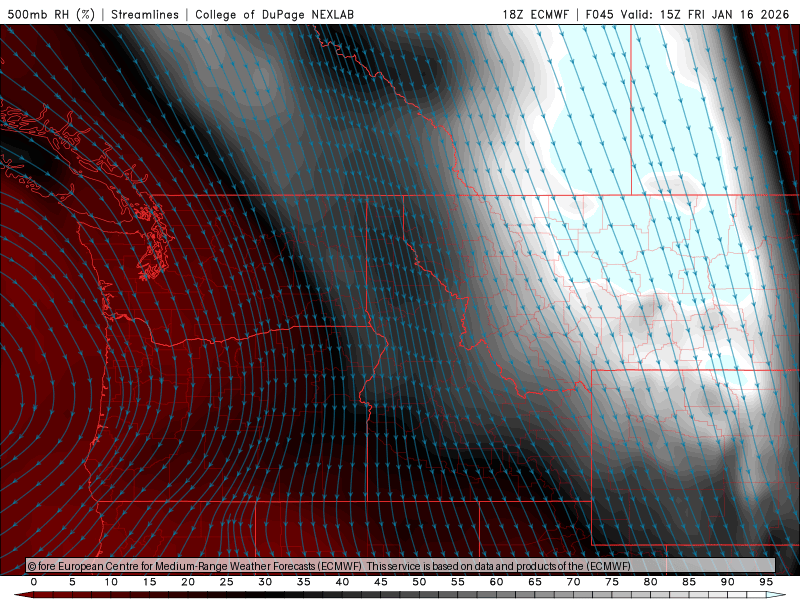Viewport: 800px width, 600px height.
Task: Click the "90" tick label on the scale
Action: coord(727,582)
